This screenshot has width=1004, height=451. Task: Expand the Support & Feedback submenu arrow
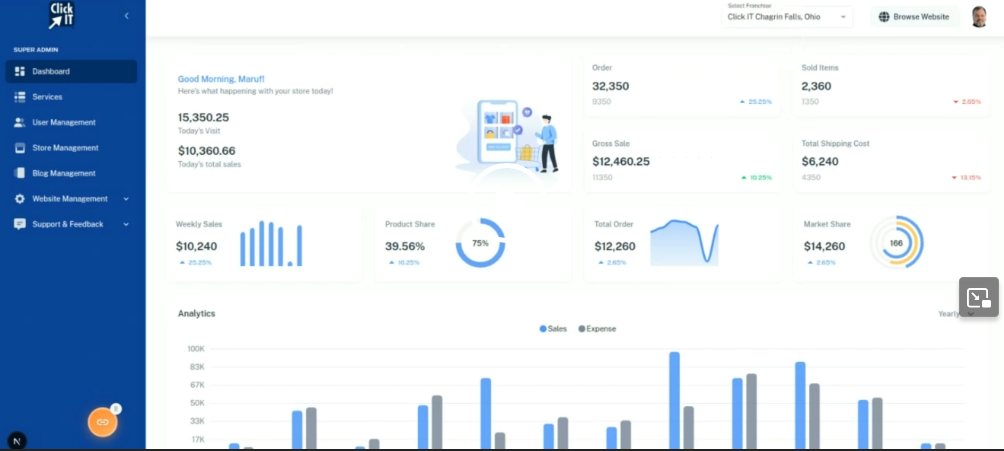click(126, 224)
